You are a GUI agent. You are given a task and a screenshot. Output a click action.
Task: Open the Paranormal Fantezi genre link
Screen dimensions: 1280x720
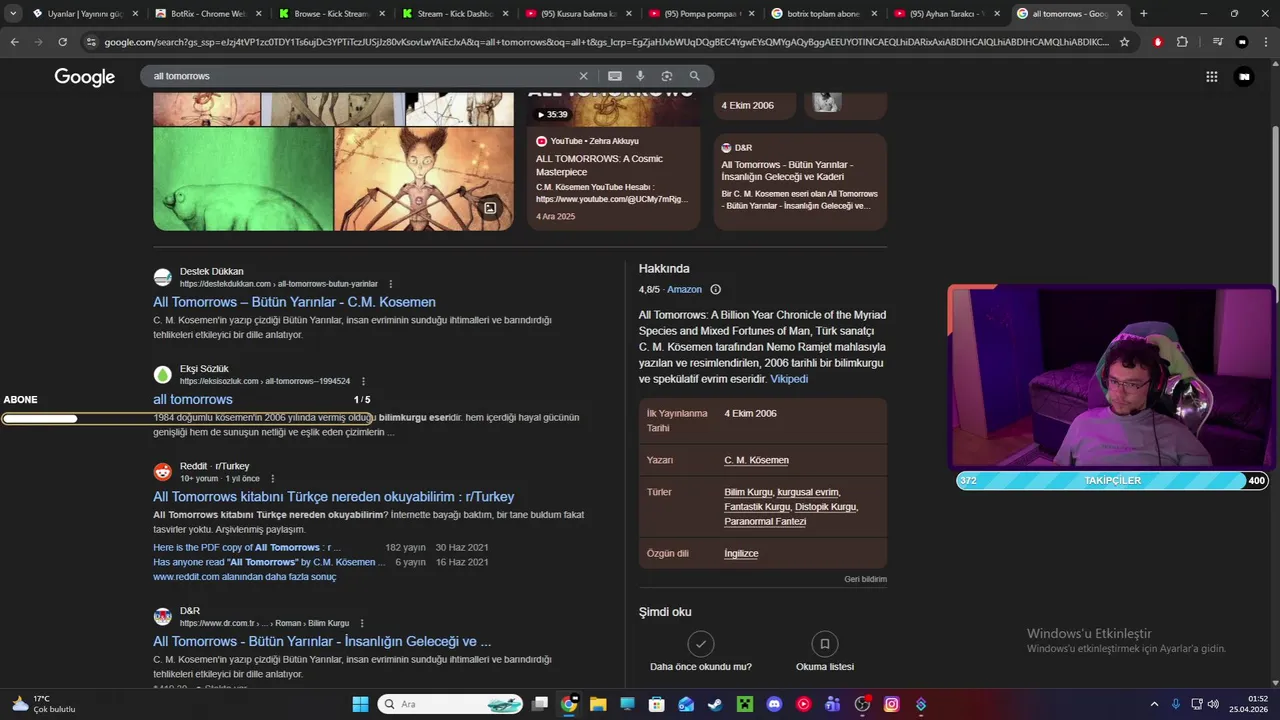tap(765, 521)
